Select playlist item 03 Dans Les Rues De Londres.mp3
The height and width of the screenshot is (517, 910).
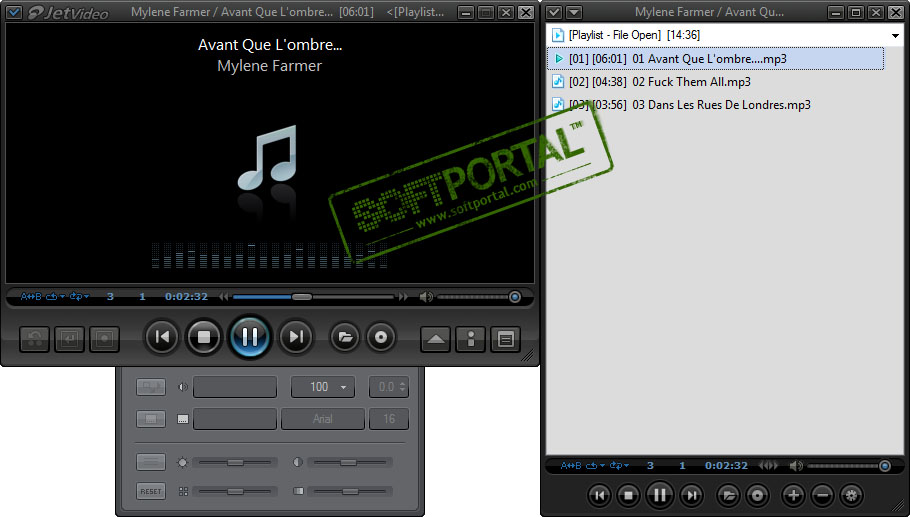[x=716, y=105]
